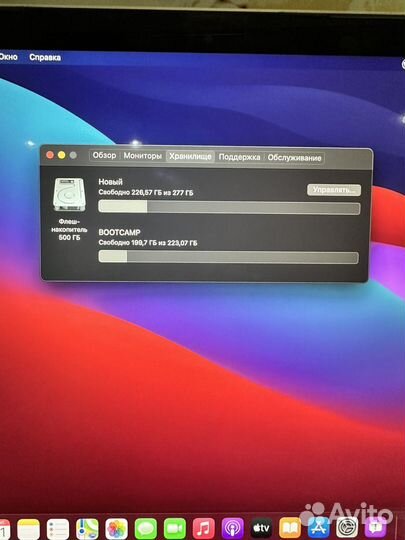This screenshot has height=540, width=405.
Task: Click the BOOTCAMP volume name
Action: point(120,232)
